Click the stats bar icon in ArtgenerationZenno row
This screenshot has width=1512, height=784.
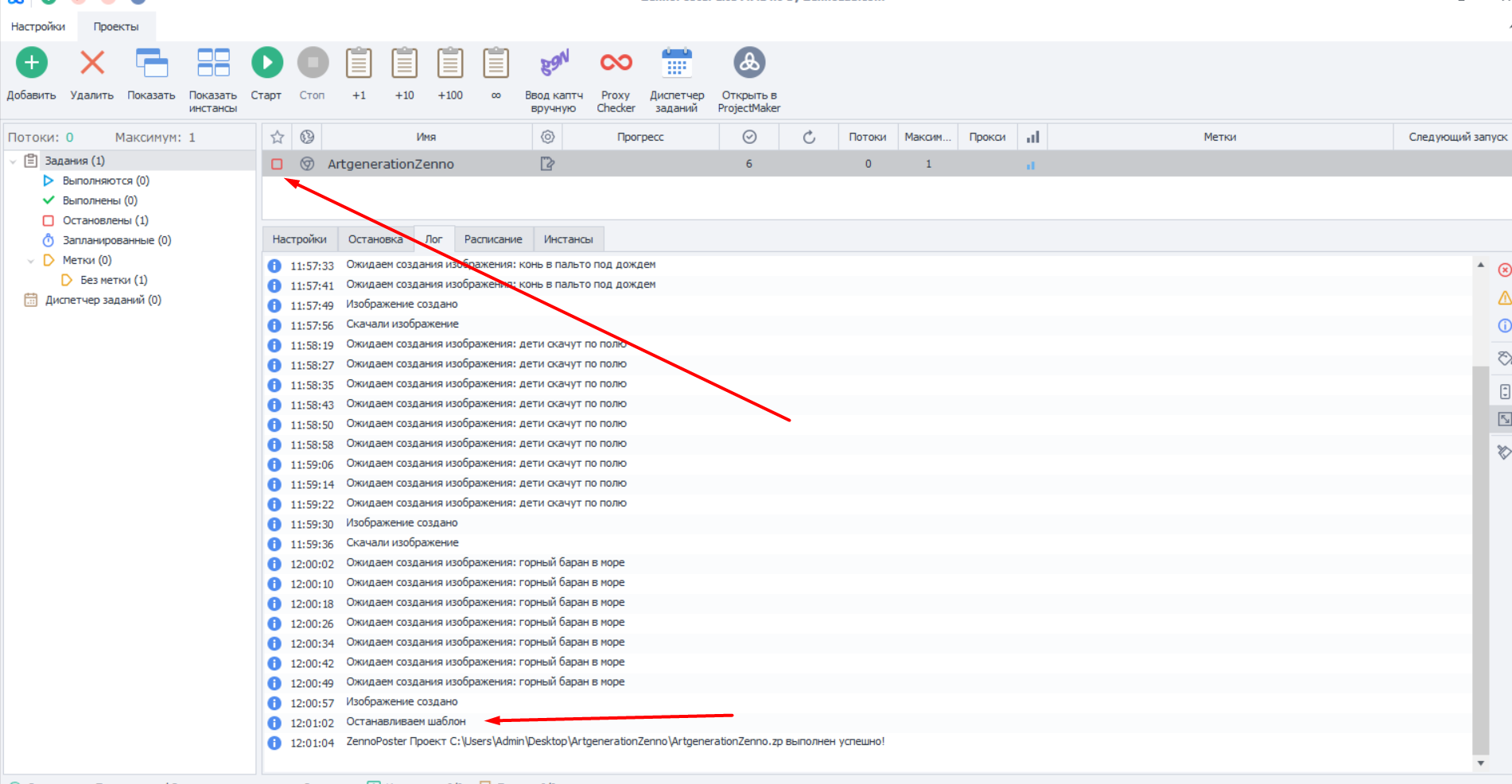[x=1031, y=165]
